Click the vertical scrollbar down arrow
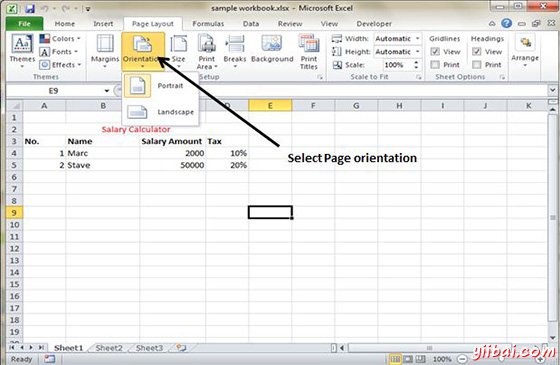This screenshot has height=365, width=560. [553, 337]
